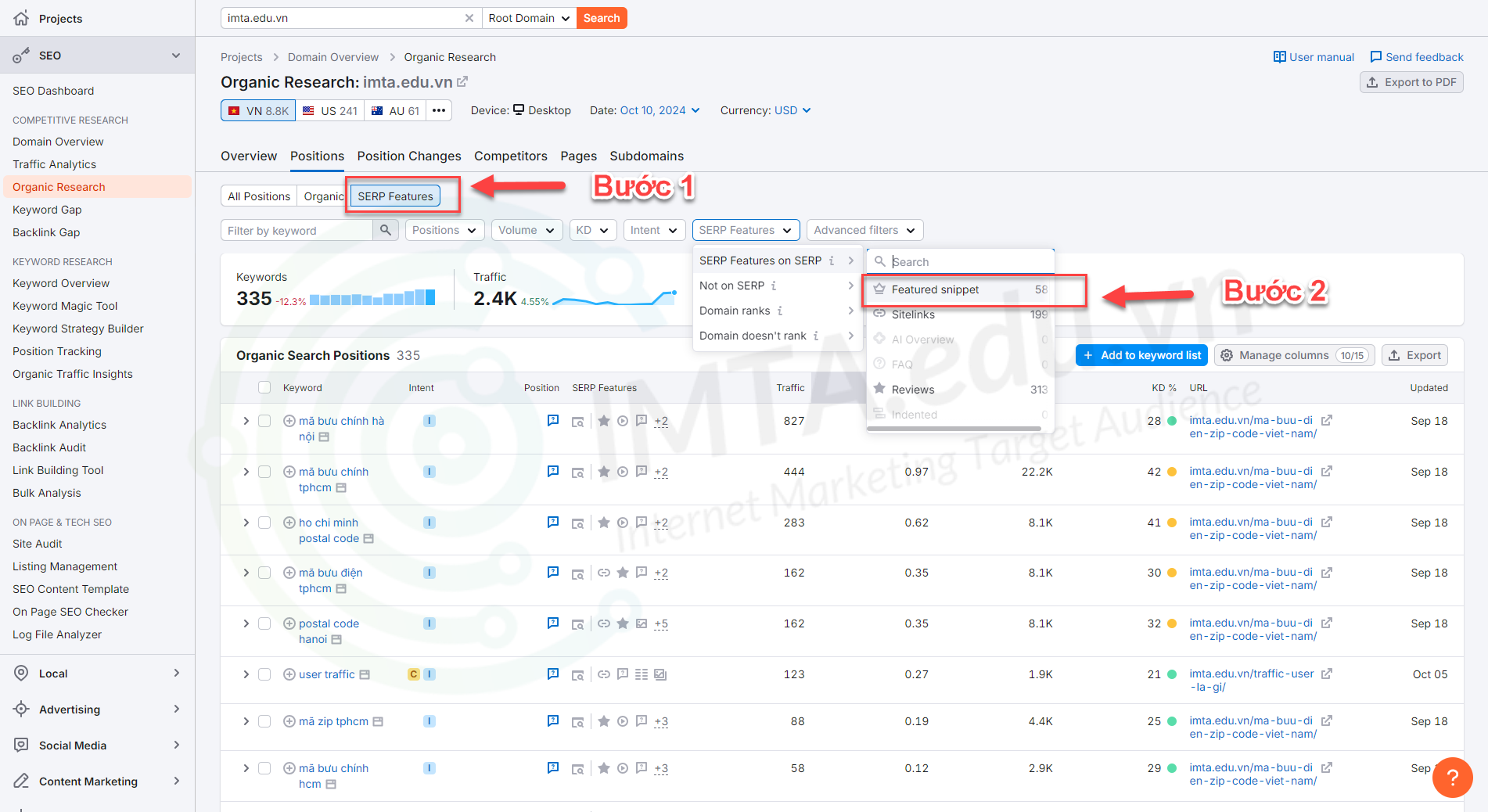Screen dimensions: 1488x812
Task: Click Content Marketing pencil icon
Action: (22, 781)
